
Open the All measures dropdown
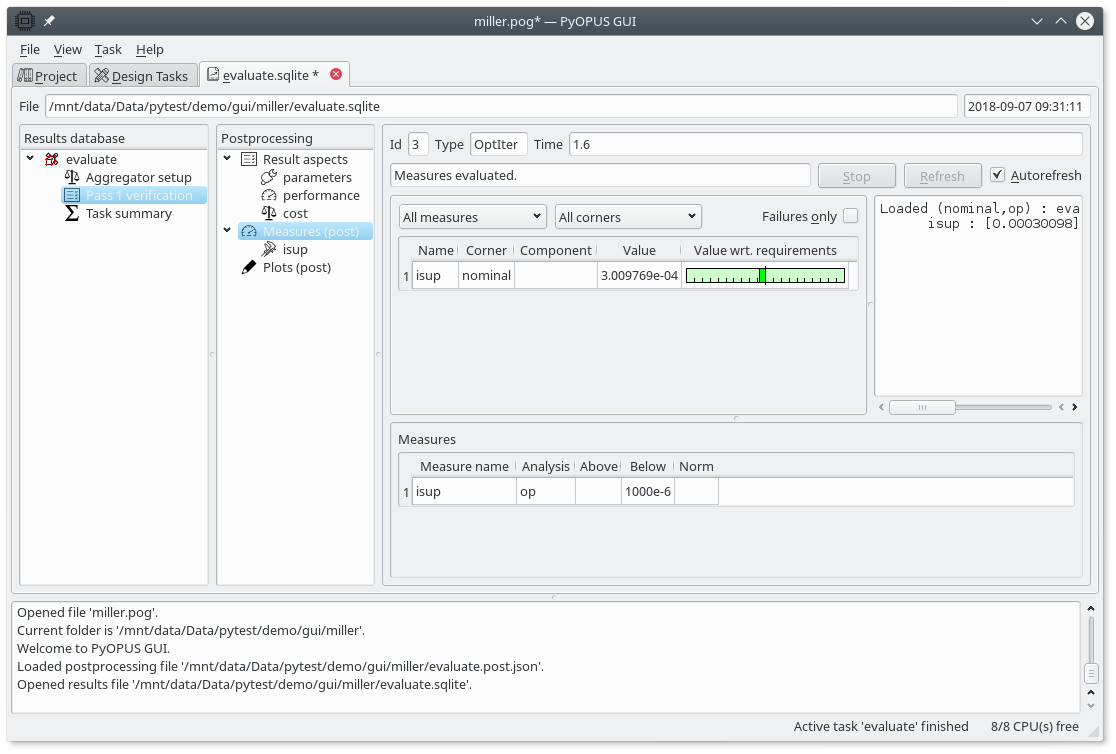click(x=472, y=217)
